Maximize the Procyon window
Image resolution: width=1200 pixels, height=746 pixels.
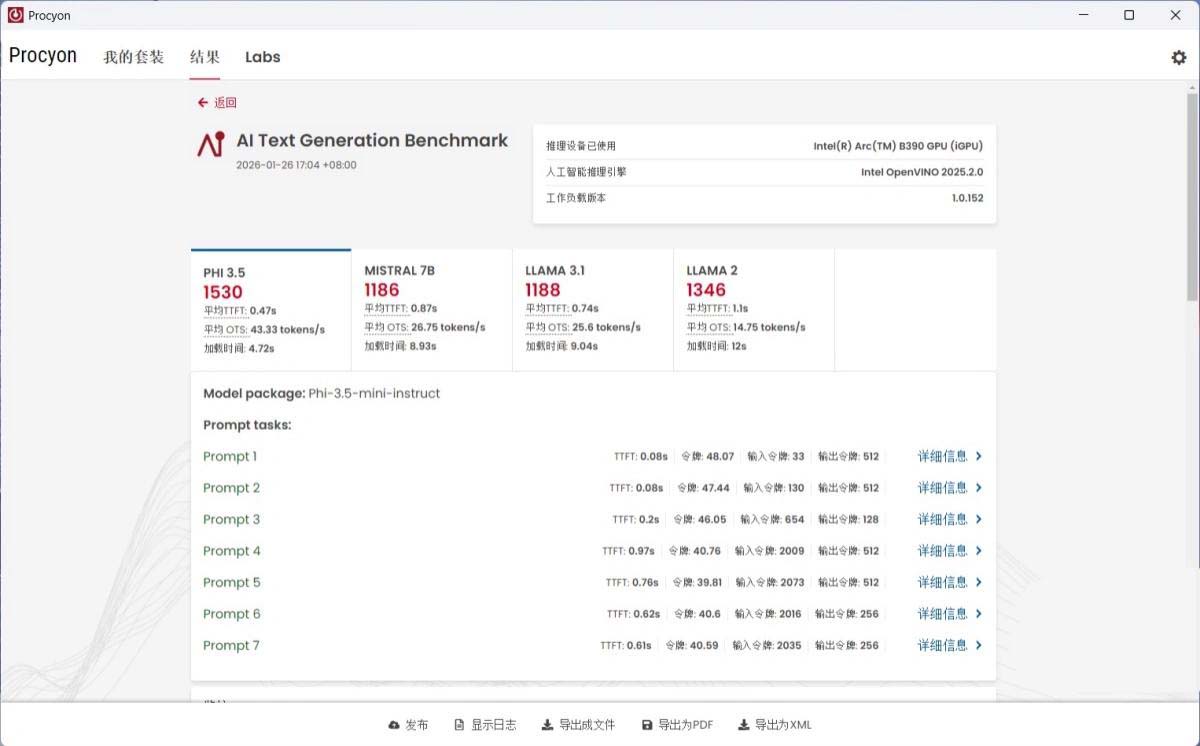tap(1129, 15)
